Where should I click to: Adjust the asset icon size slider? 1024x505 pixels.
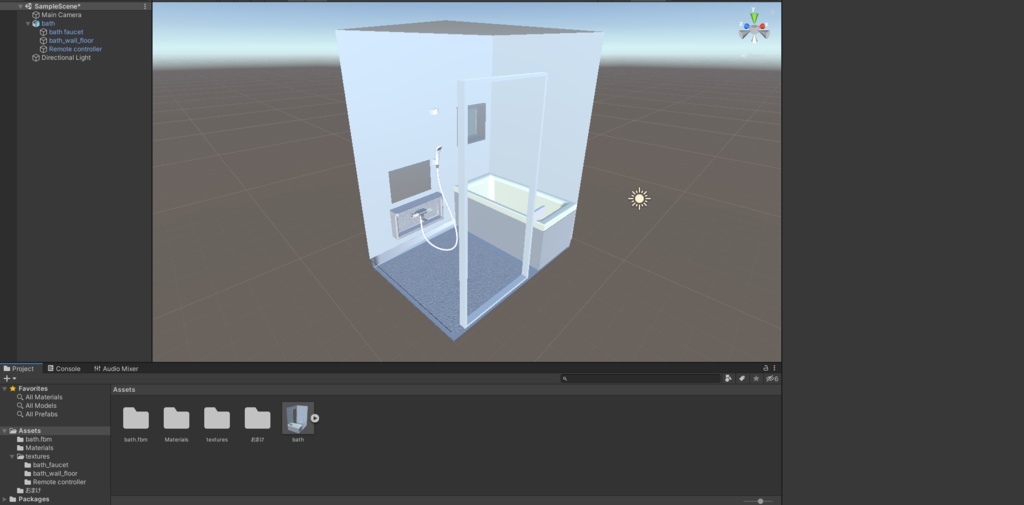click(x=758, y=501)
